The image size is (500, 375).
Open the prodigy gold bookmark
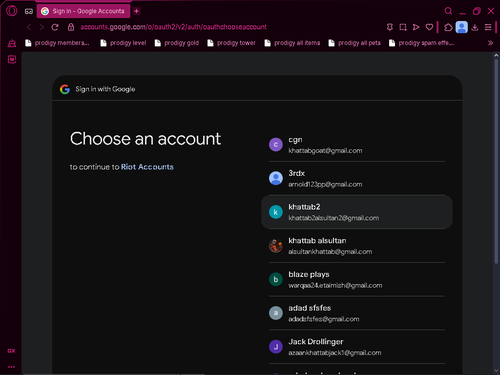pos(177,43)
